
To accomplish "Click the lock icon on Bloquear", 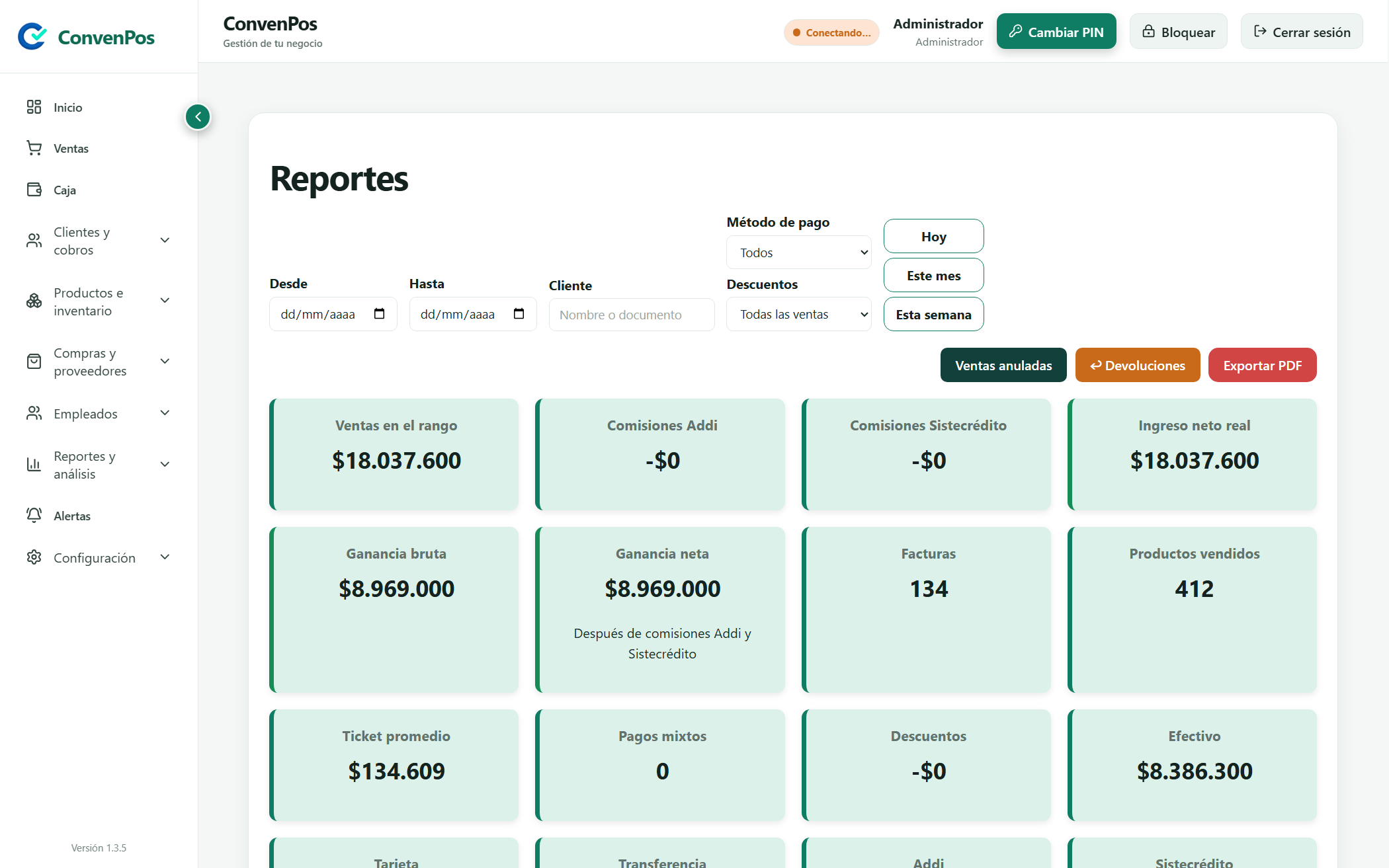I will pyautogui.click(x=1148, y=31).
